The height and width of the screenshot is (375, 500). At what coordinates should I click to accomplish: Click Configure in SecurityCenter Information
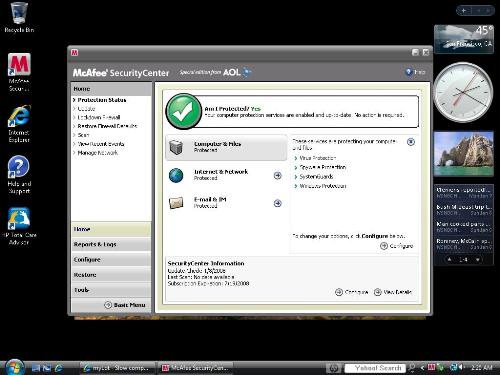coord(352,292)
